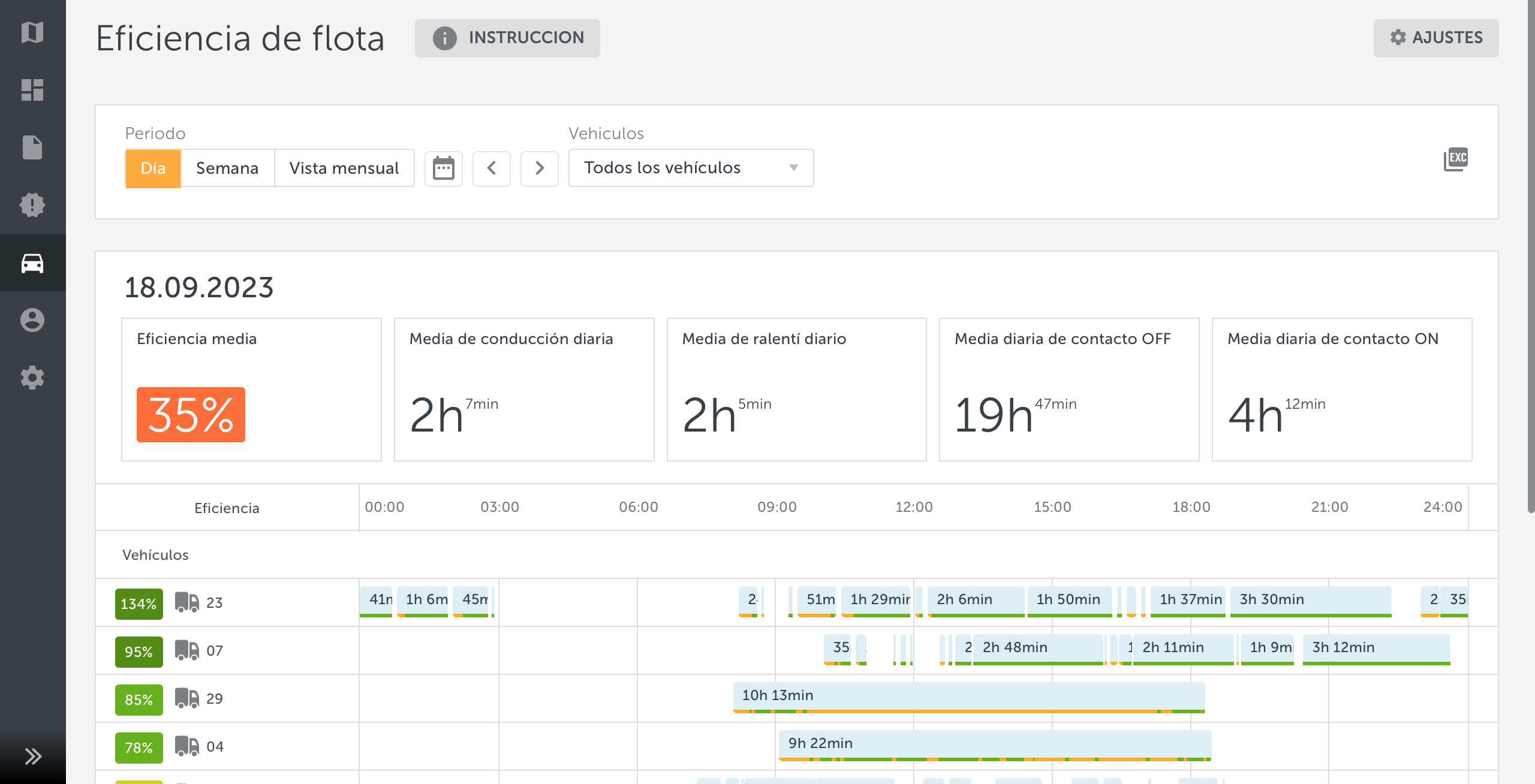Screen dimensions: 1535x784
Task: Click the INSTRUCCION info button
Action: tap(507, 38)
